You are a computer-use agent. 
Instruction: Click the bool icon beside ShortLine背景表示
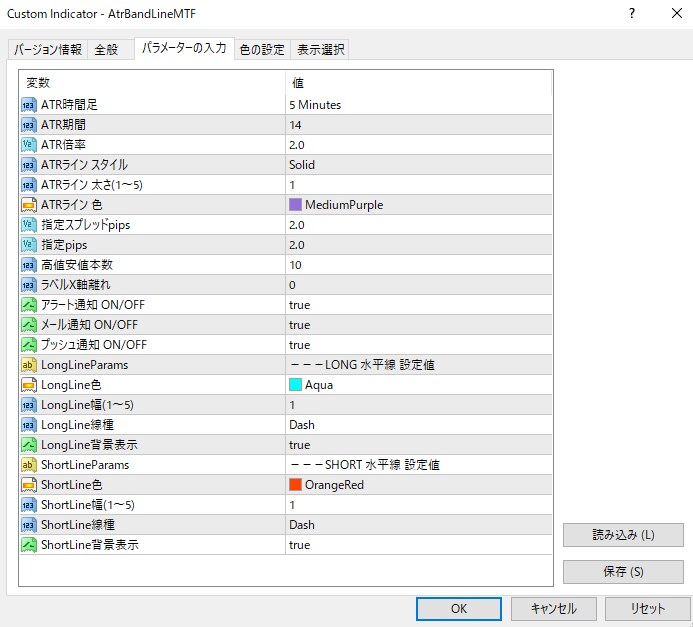(29, 545)
